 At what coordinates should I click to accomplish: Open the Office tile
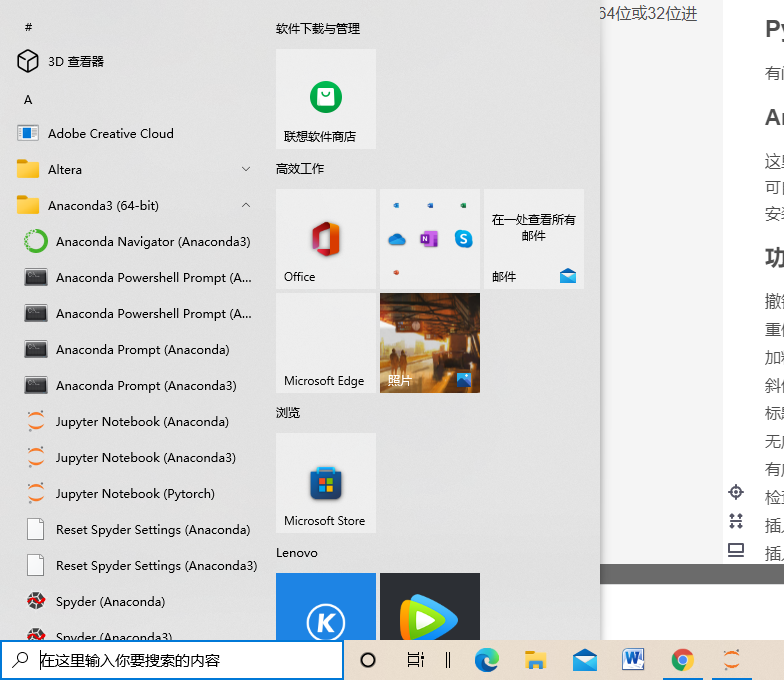[x=326, y=238]
